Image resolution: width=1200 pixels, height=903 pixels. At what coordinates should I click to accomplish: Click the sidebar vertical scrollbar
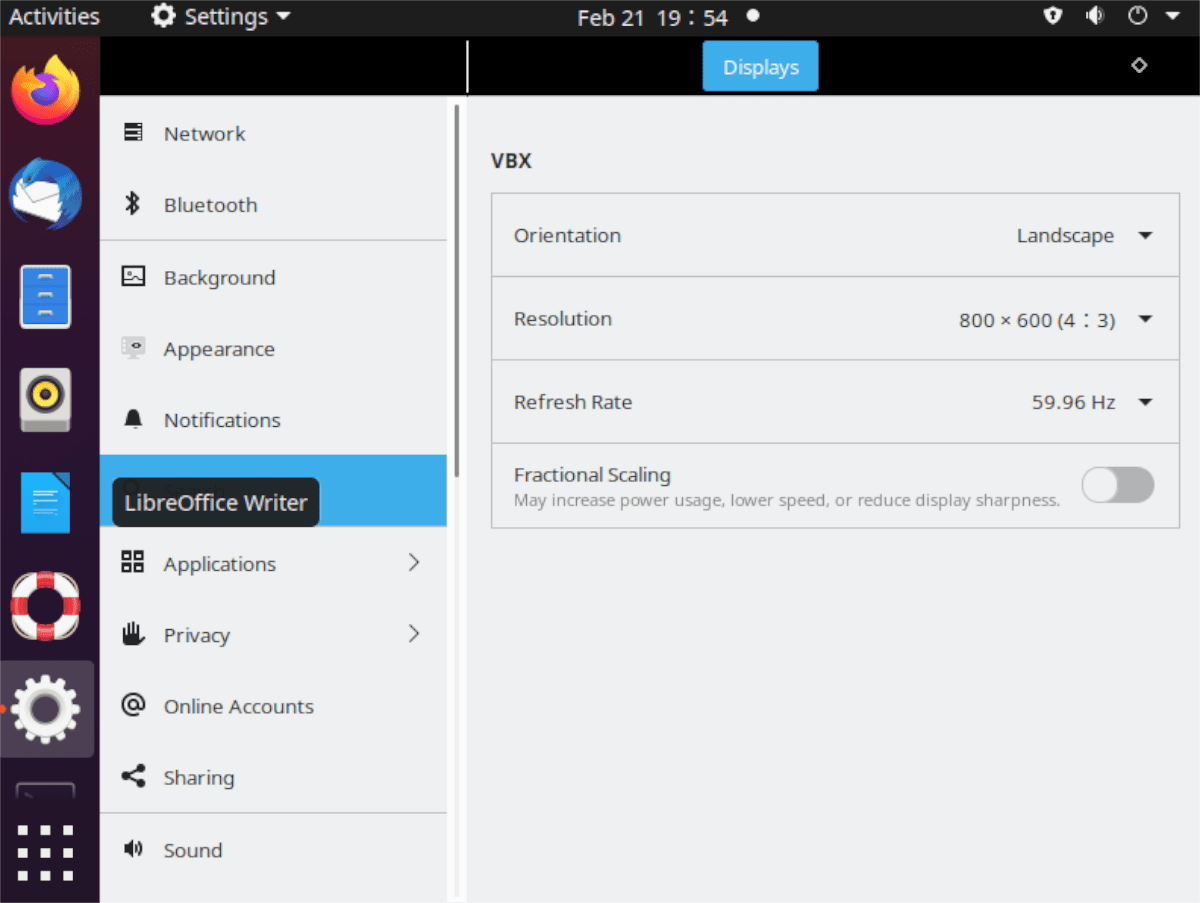[457, 290]
